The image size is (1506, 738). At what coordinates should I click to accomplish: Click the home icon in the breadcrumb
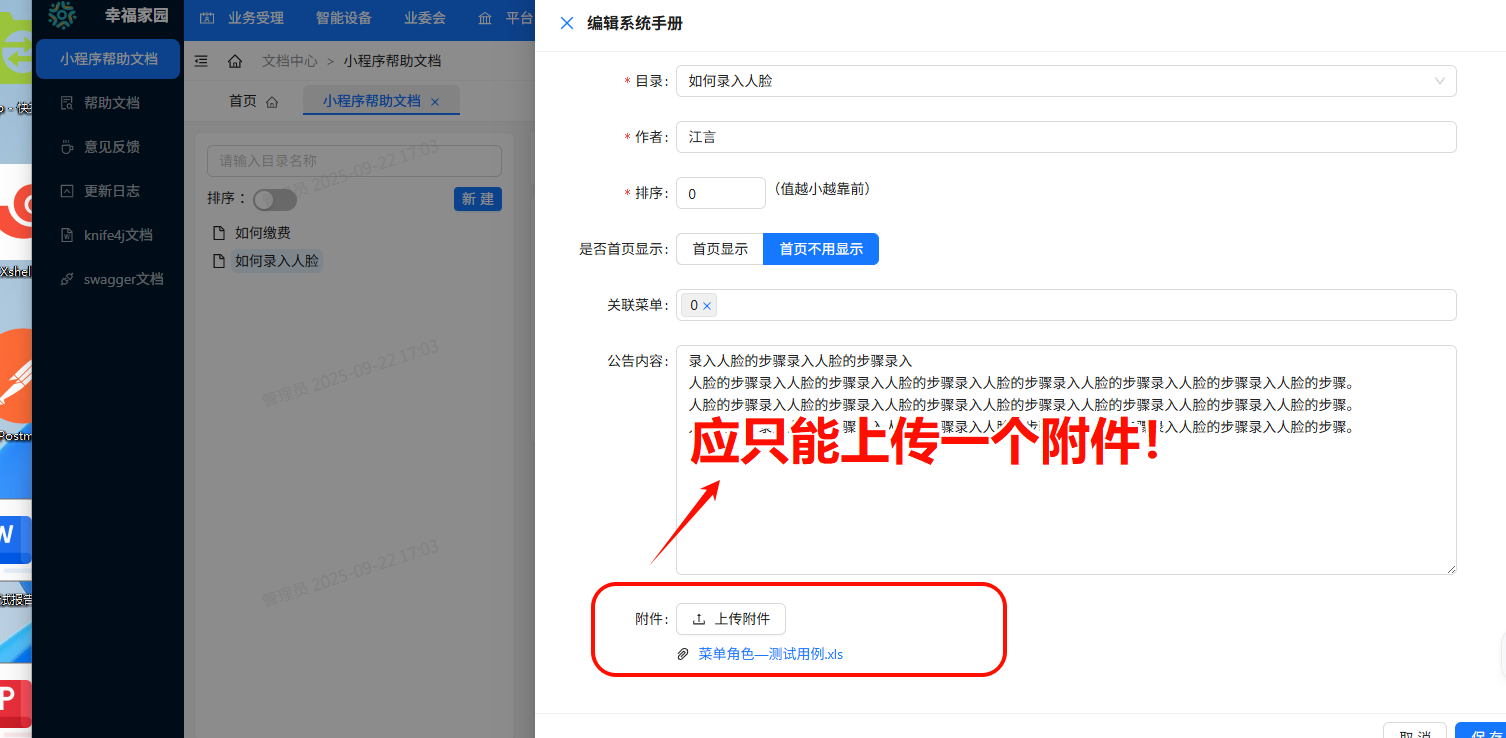pyautogui.click(x=235, y=61)
